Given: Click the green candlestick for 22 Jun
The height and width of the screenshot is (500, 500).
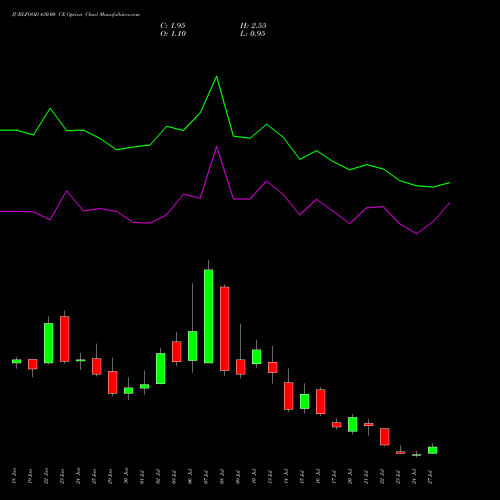Looking at the screenshot, I should [x=49, y=343].
